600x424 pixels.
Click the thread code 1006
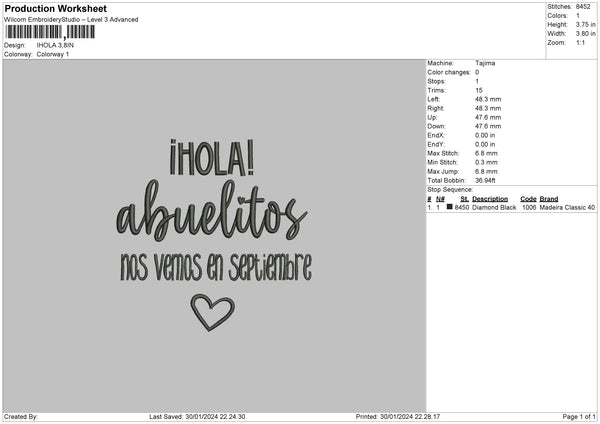(529, 207)
